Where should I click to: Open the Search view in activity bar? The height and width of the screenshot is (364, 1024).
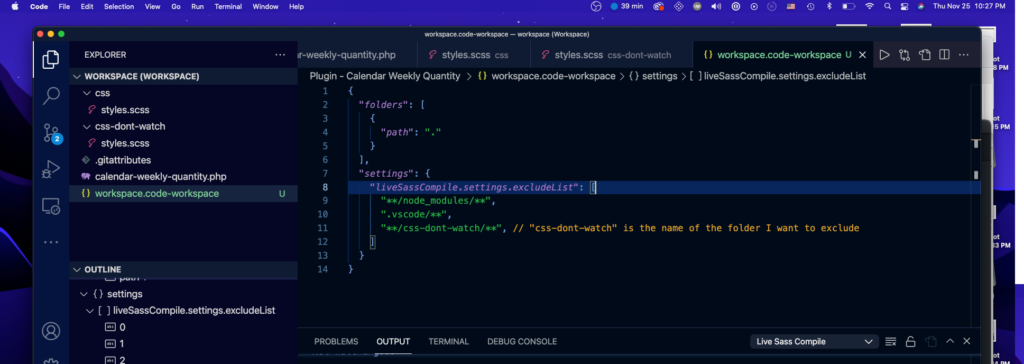tap(51, 96)
